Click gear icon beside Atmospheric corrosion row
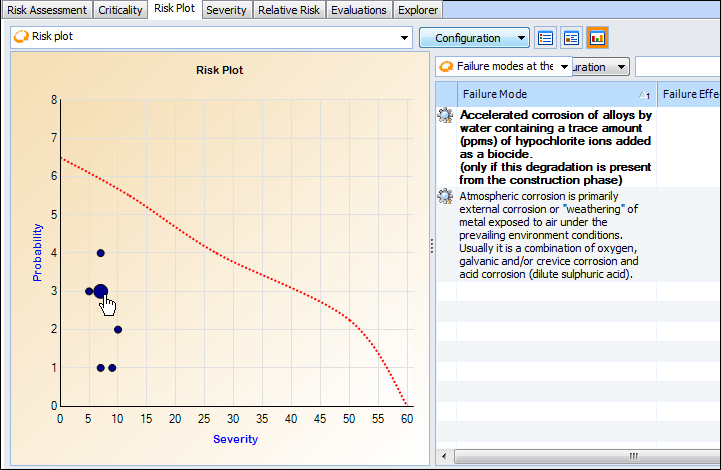721x470 pixels. (x=445, y=196)
